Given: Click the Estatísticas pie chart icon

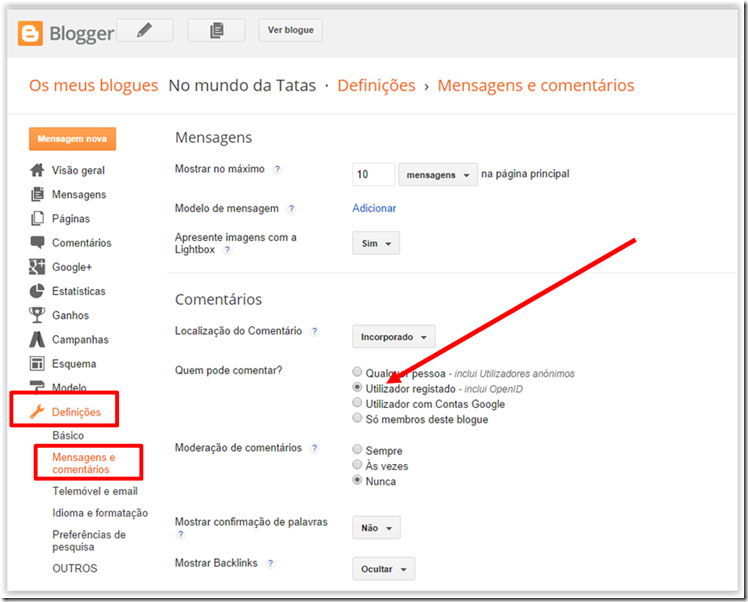Looking at the screenshot, I should coord(37,291).
